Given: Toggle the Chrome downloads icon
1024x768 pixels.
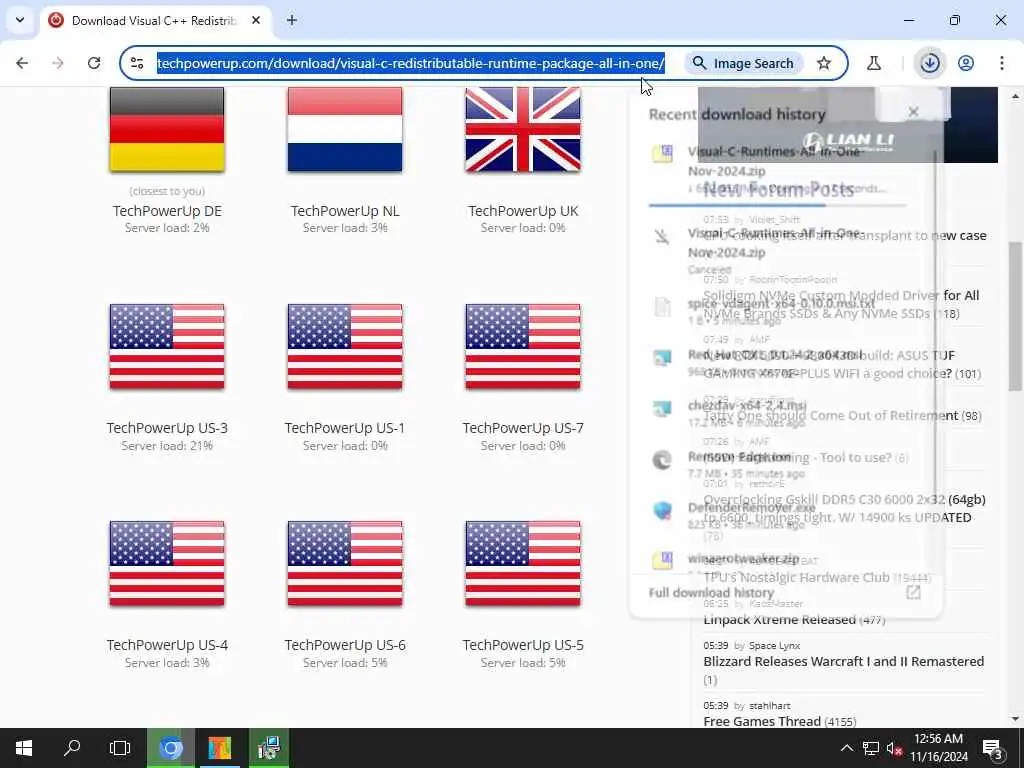Looking at the screenshot, I should tap(930, 63).
